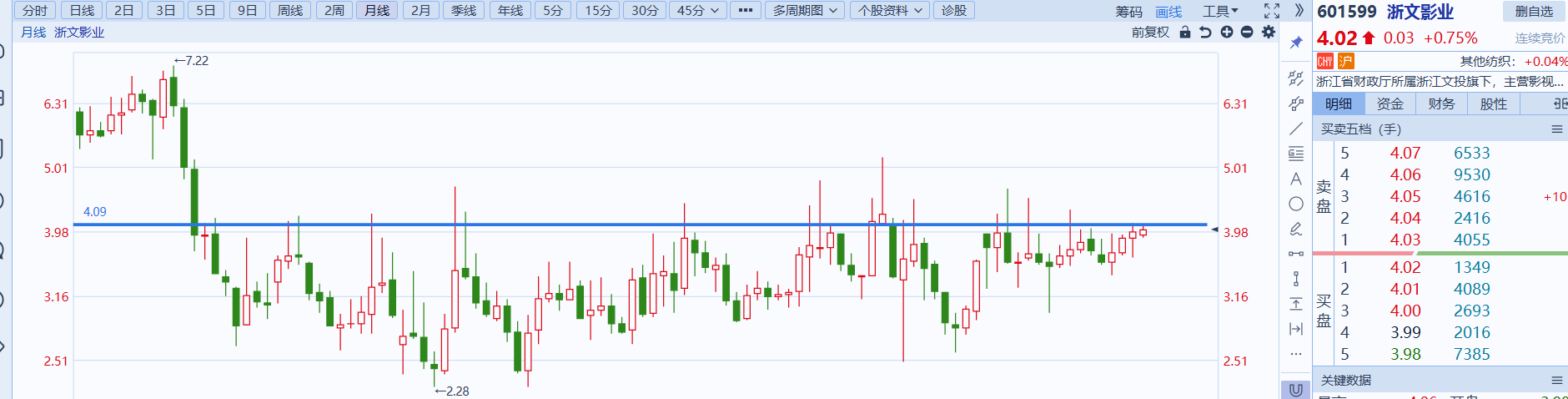Open the 资金 capital tab
The image size is (1568, 399).
point(1390,104)
